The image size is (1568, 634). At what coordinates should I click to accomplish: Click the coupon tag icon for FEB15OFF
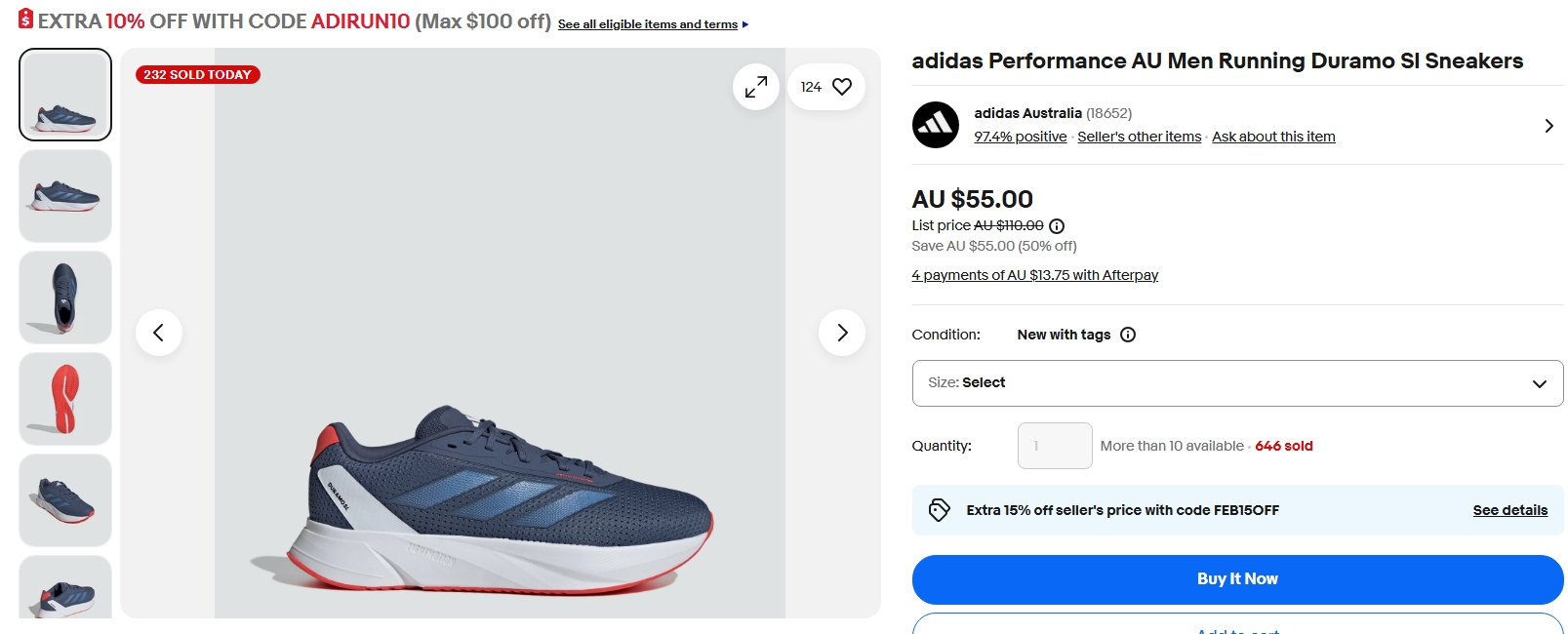pyautogui.click(x=939, y=510)
